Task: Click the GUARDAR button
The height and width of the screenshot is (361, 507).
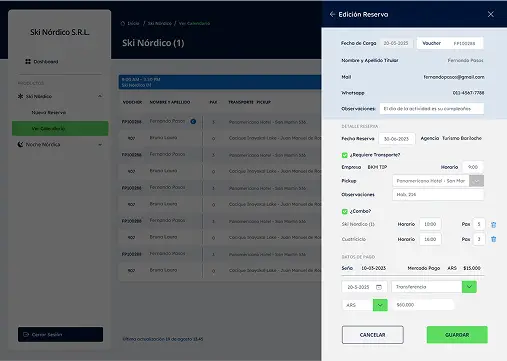Action: click(x=457, y=335)
